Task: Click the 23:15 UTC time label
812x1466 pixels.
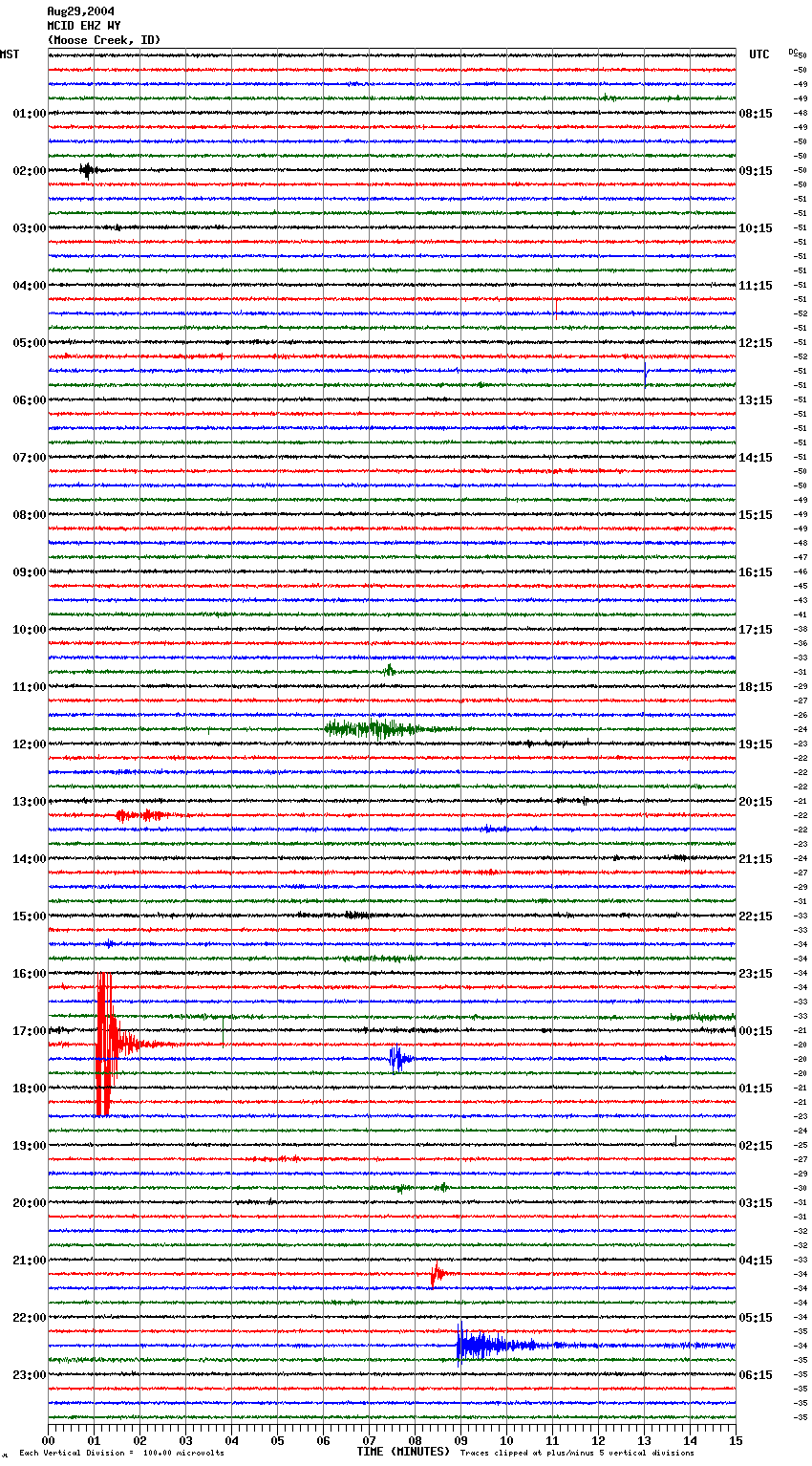Action: (756, 974)
